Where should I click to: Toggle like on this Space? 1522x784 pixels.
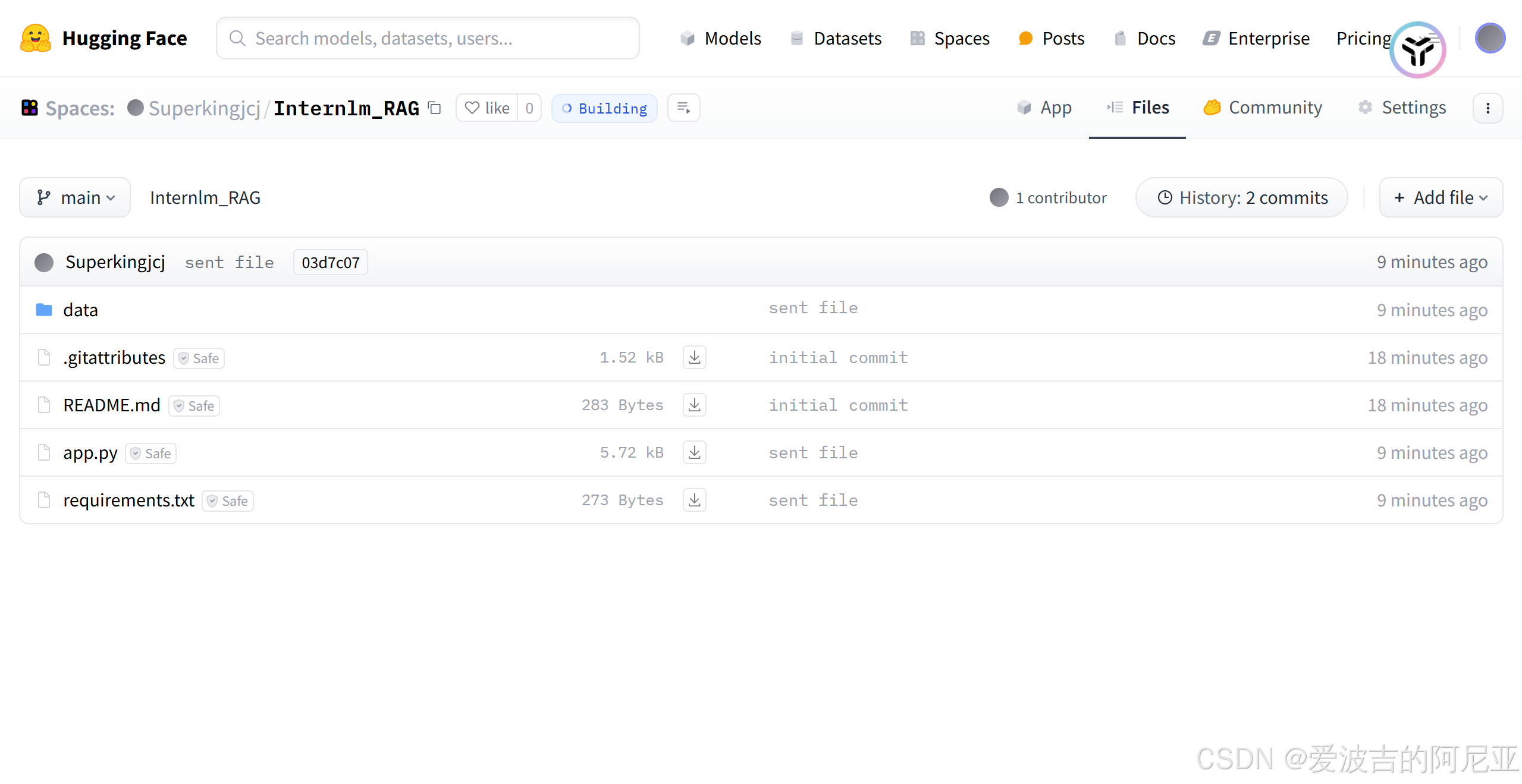click(487, 108)
